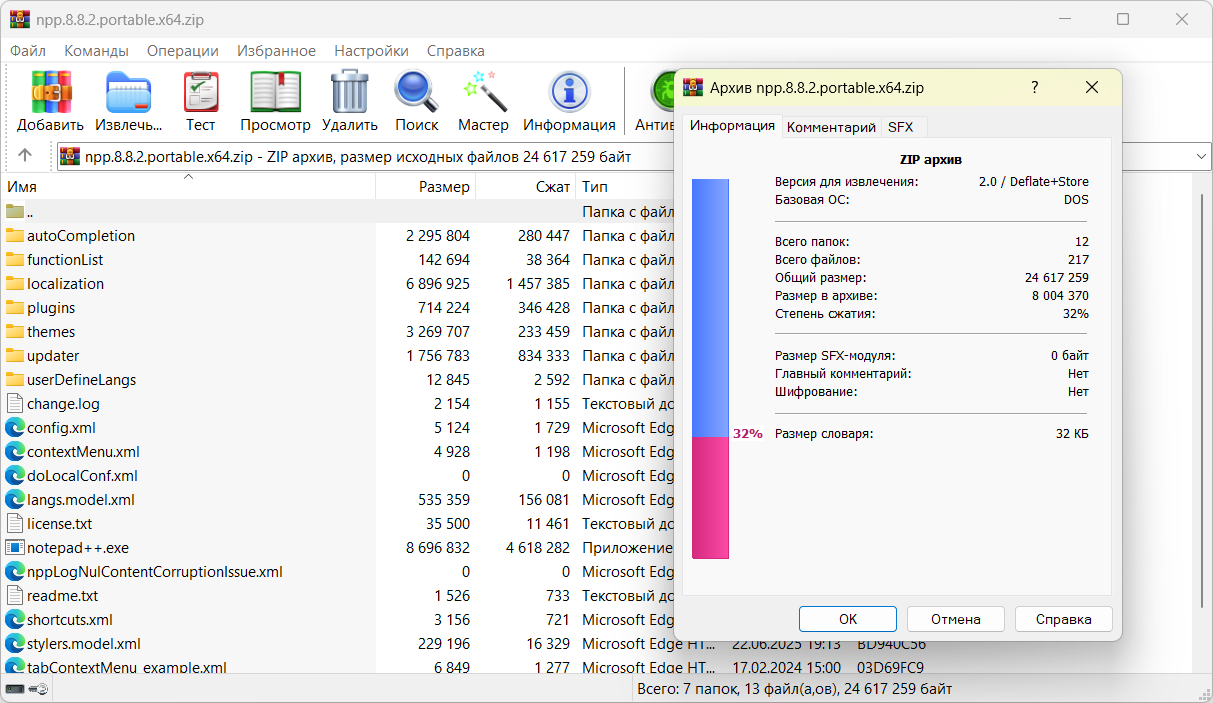Click the Добавить (Add) toolbar icon
Image resolution: width=1213 pixels, height=703 pixels.
(x=50, y=101)
